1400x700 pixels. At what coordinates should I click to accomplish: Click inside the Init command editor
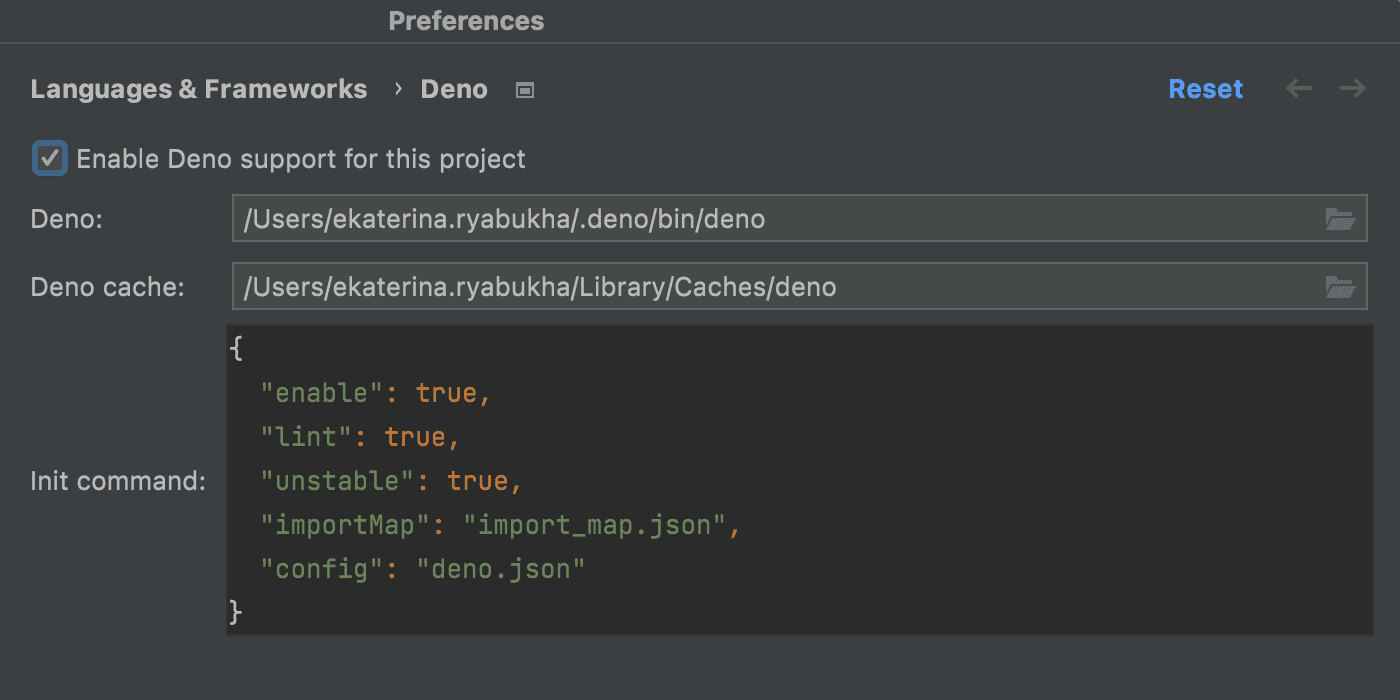coord(799,479)
